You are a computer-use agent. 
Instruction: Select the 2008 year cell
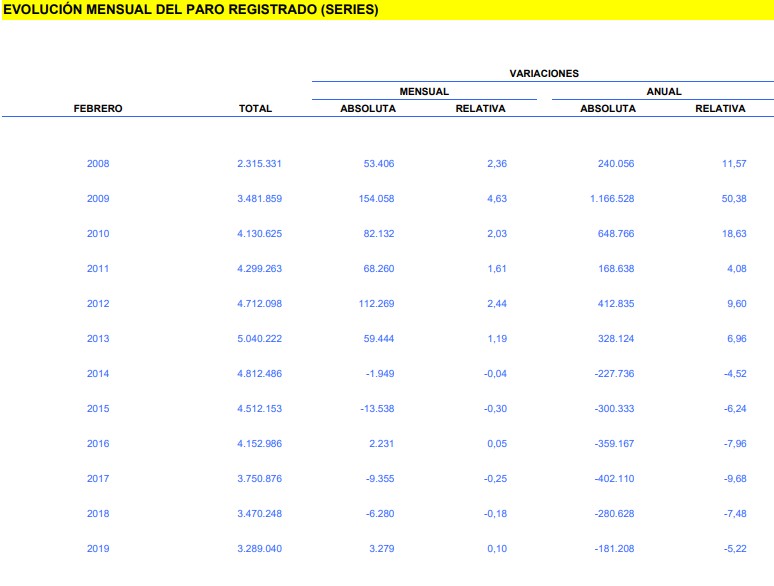[x=98, y=164]
